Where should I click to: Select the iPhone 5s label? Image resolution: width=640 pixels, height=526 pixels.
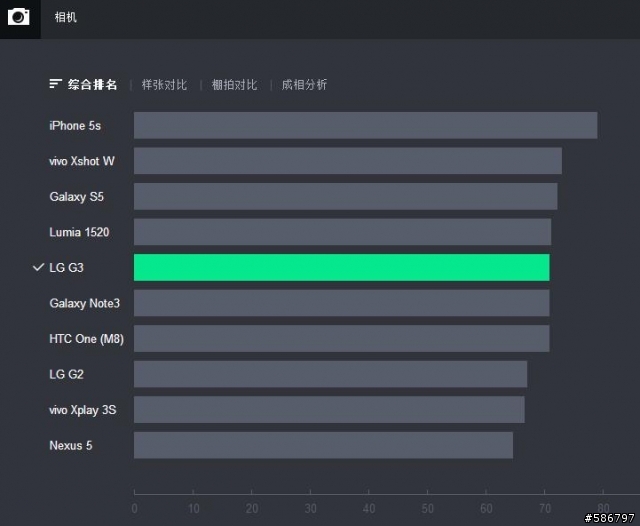[x=75, y=126]
